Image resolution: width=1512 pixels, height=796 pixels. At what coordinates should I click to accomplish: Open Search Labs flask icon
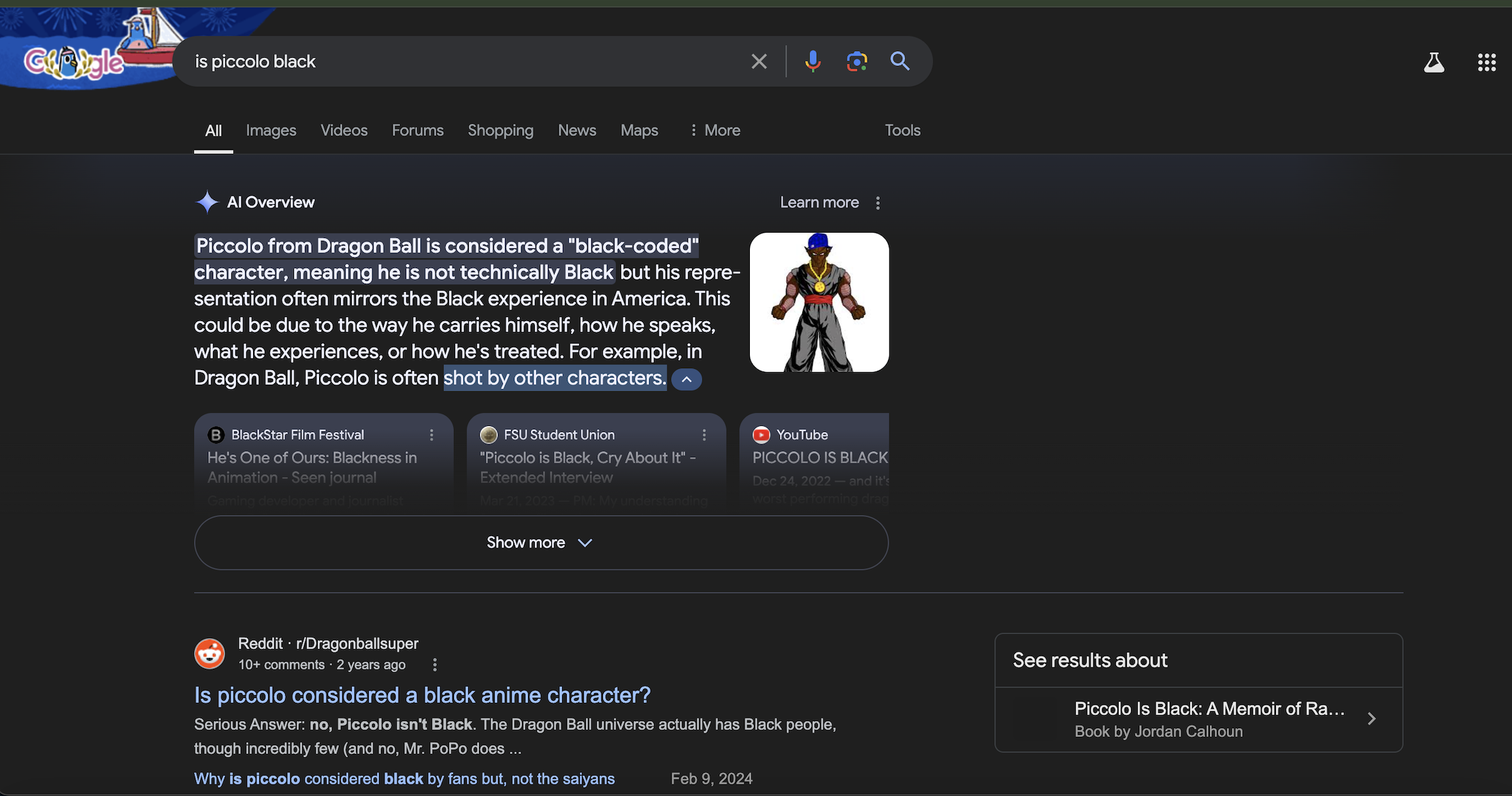click(1434, 63)
